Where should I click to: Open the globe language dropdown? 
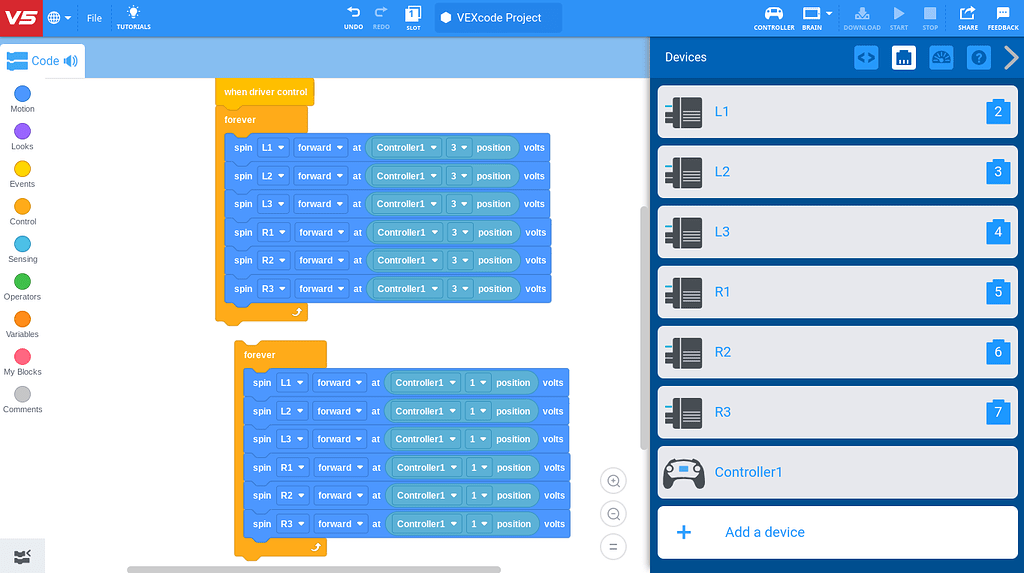coord(59,18)
